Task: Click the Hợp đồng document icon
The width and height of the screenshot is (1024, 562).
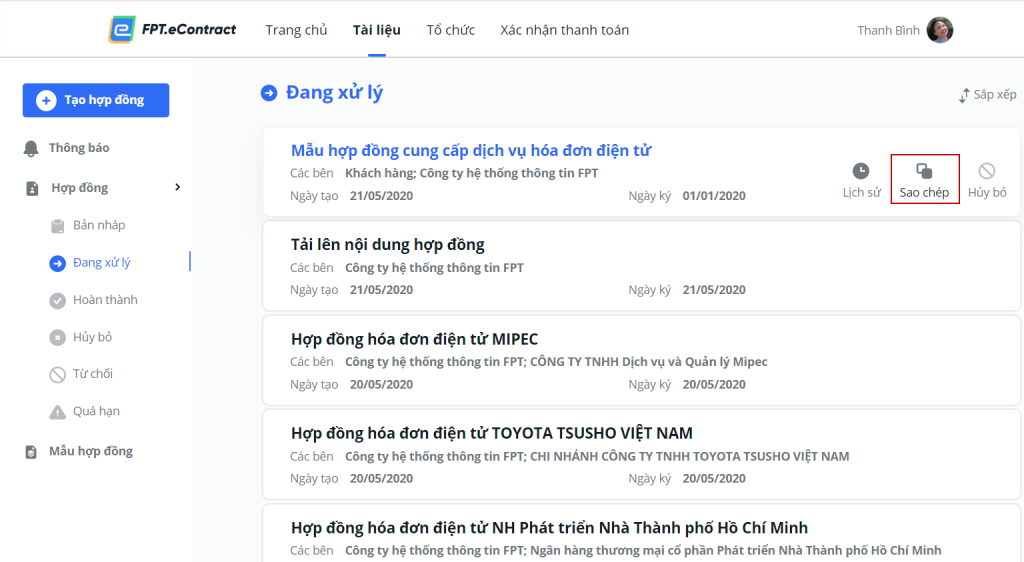Action: pos(32,189)
